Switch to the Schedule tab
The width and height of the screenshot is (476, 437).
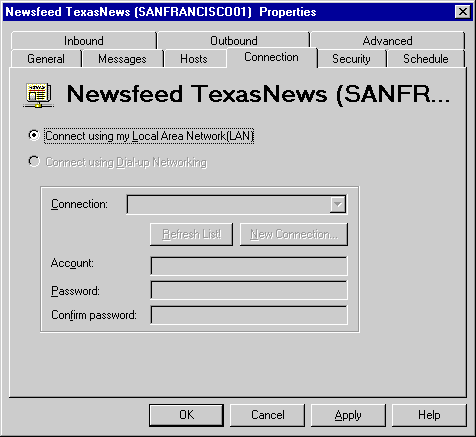point(426,59)
